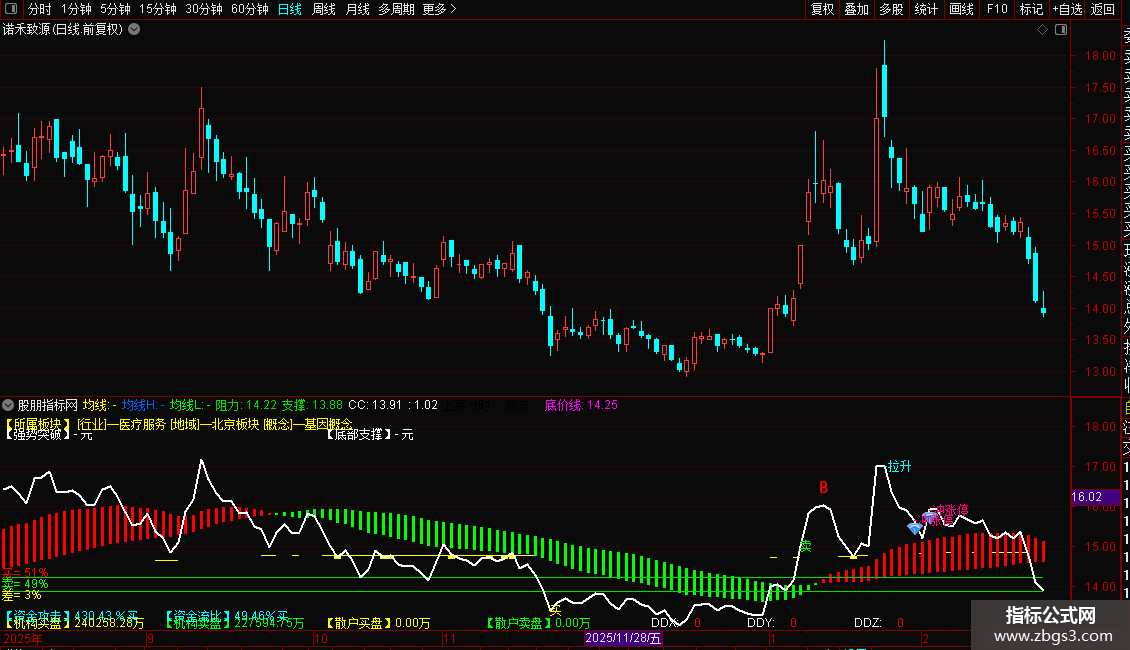Switch to 月线 period
Viewport: 1130px width, 650px height.
(357, 9)
